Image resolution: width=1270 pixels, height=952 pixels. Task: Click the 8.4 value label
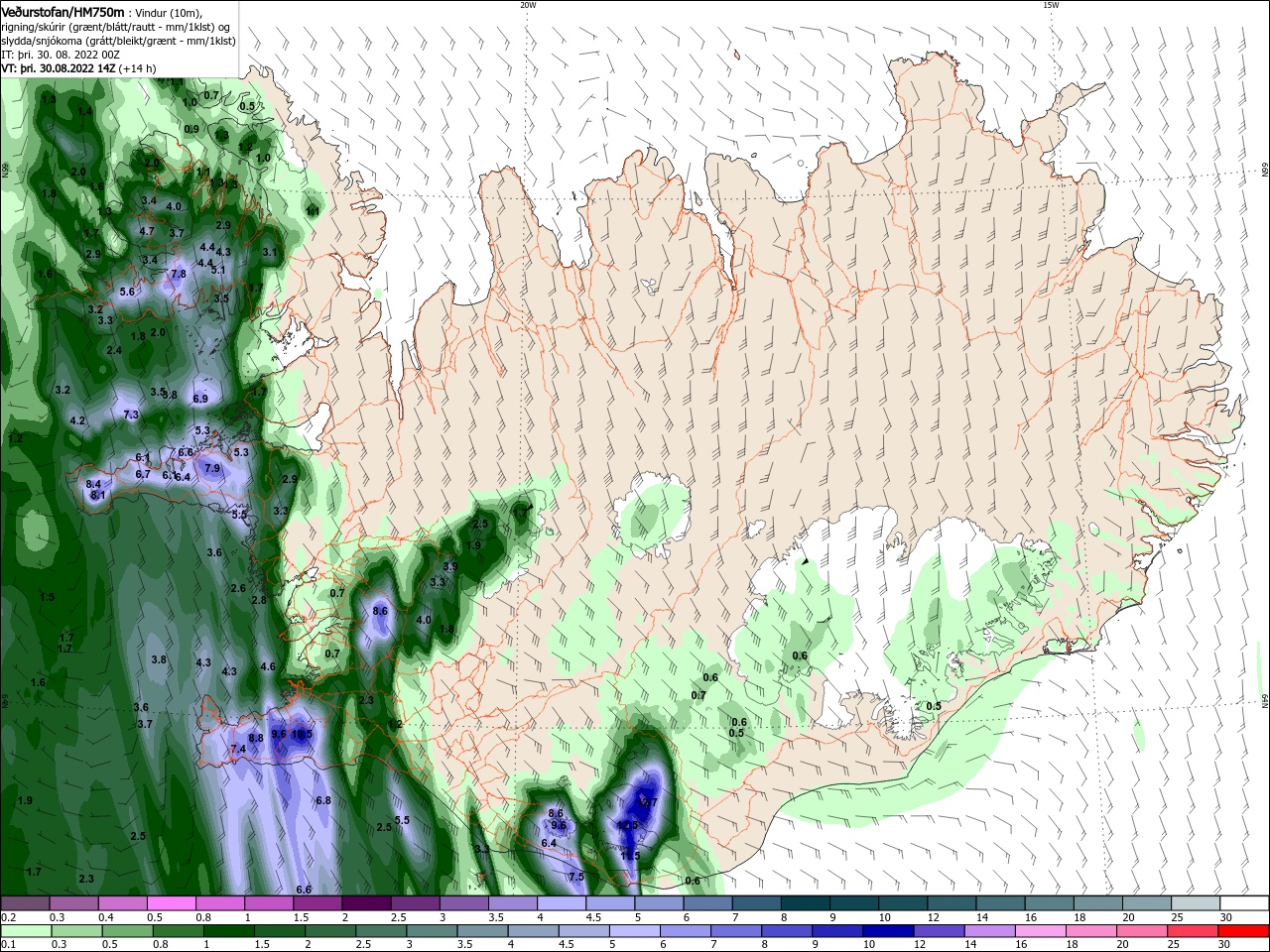pyautogui.click(x=94, y=484)
